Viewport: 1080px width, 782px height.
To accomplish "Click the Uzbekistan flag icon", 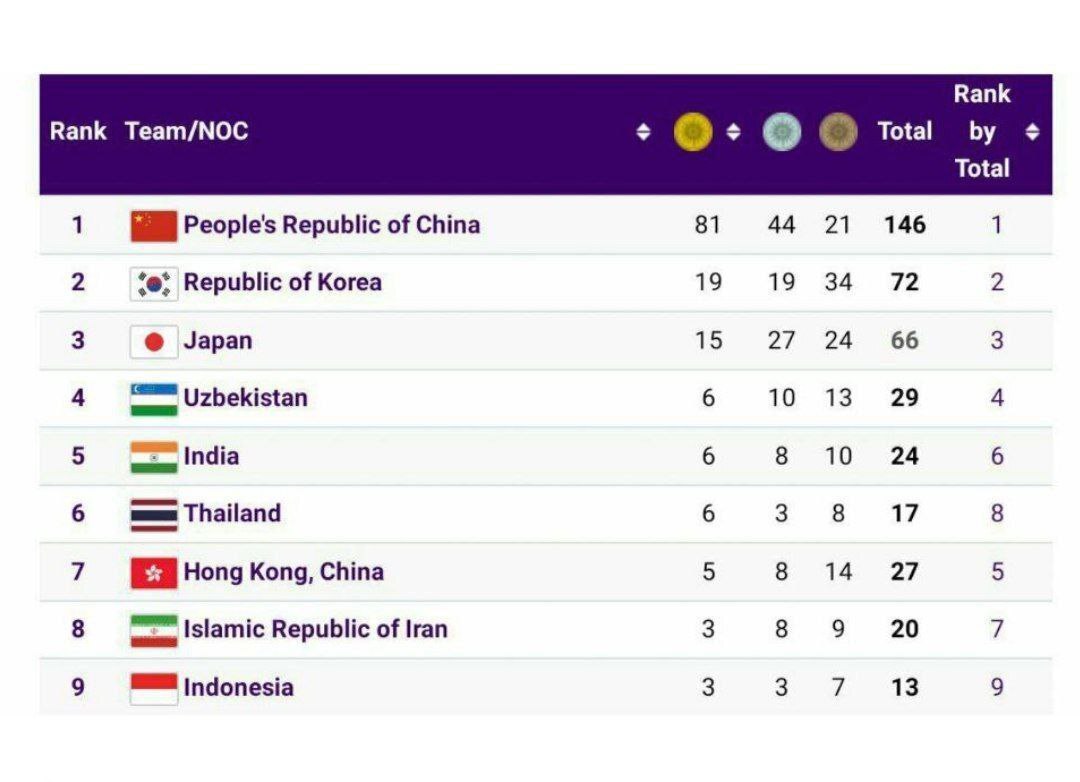I will click(x=154, y=400).
